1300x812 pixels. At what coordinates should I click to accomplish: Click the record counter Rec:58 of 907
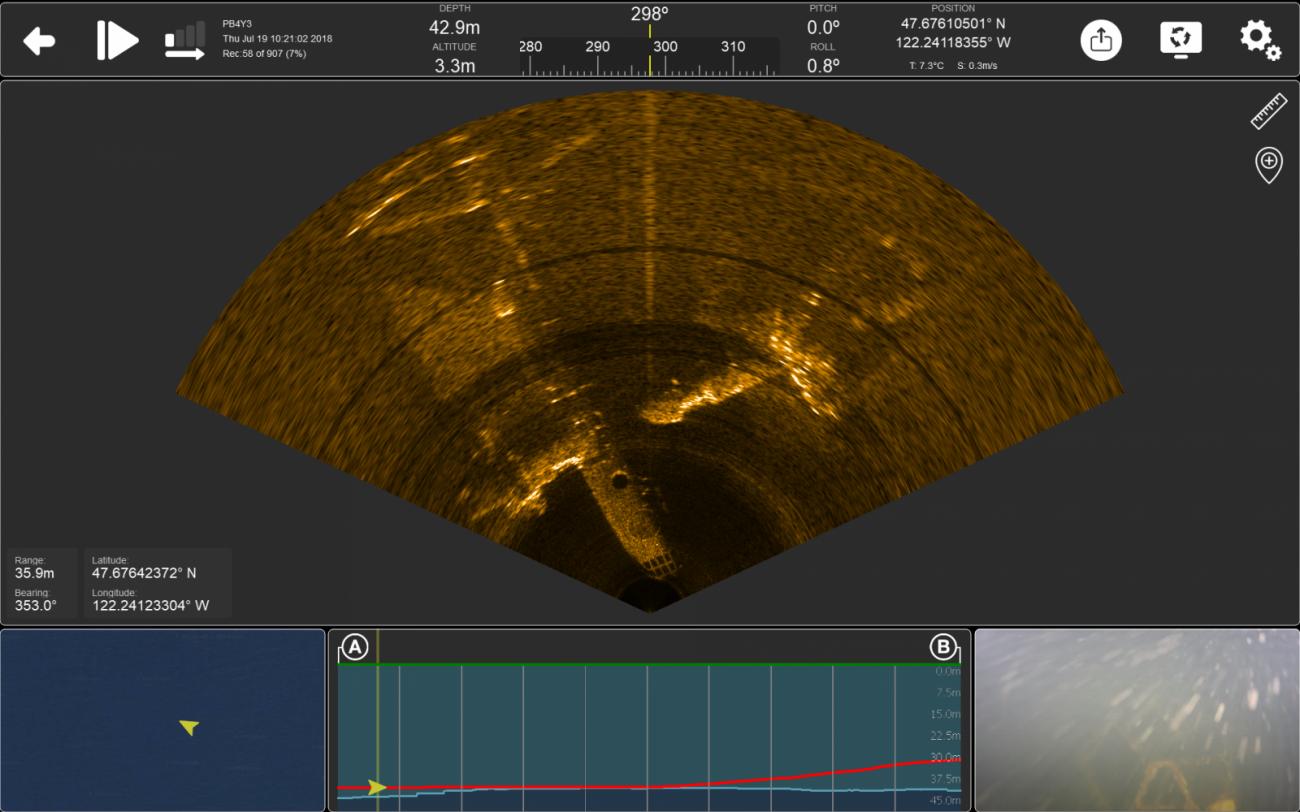pos(264,54)
